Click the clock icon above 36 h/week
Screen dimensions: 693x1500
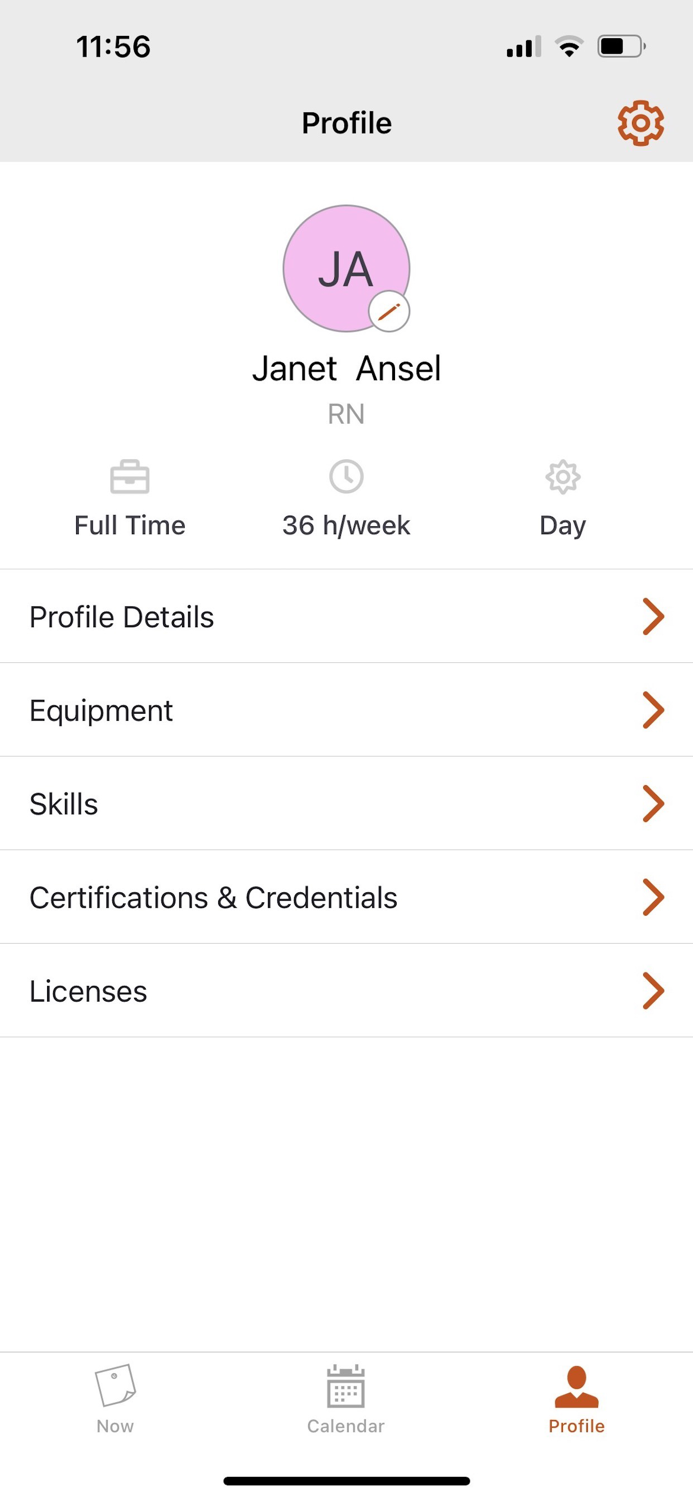[346, 477]
